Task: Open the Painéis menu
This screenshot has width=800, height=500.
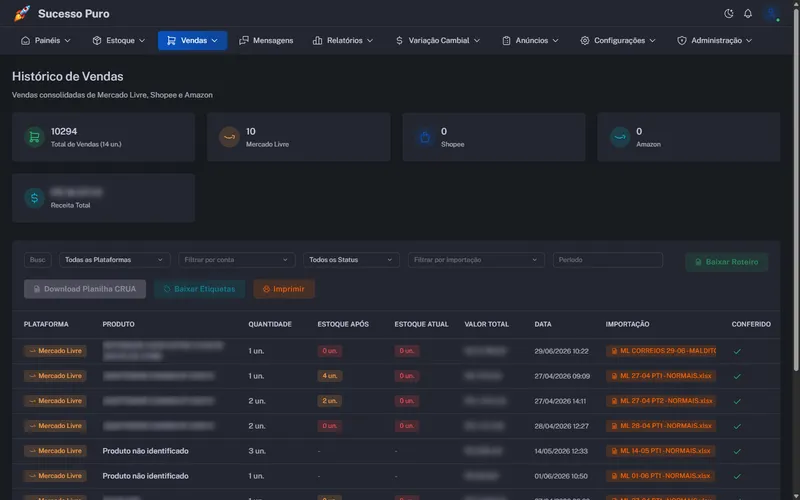Action: pos(45,40)
